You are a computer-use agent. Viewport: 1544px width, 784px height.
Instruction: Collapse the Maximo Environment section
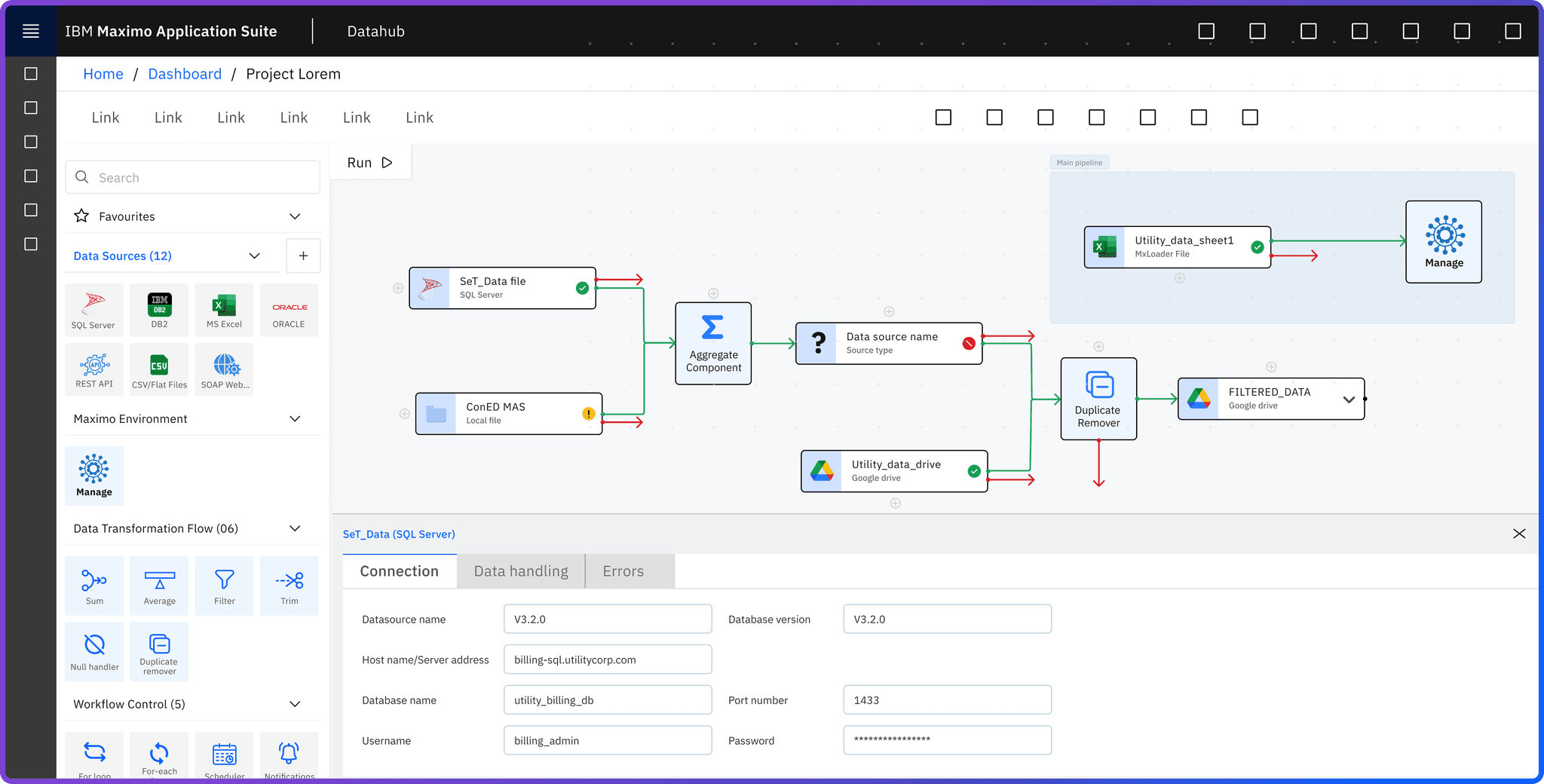[295, 418]
